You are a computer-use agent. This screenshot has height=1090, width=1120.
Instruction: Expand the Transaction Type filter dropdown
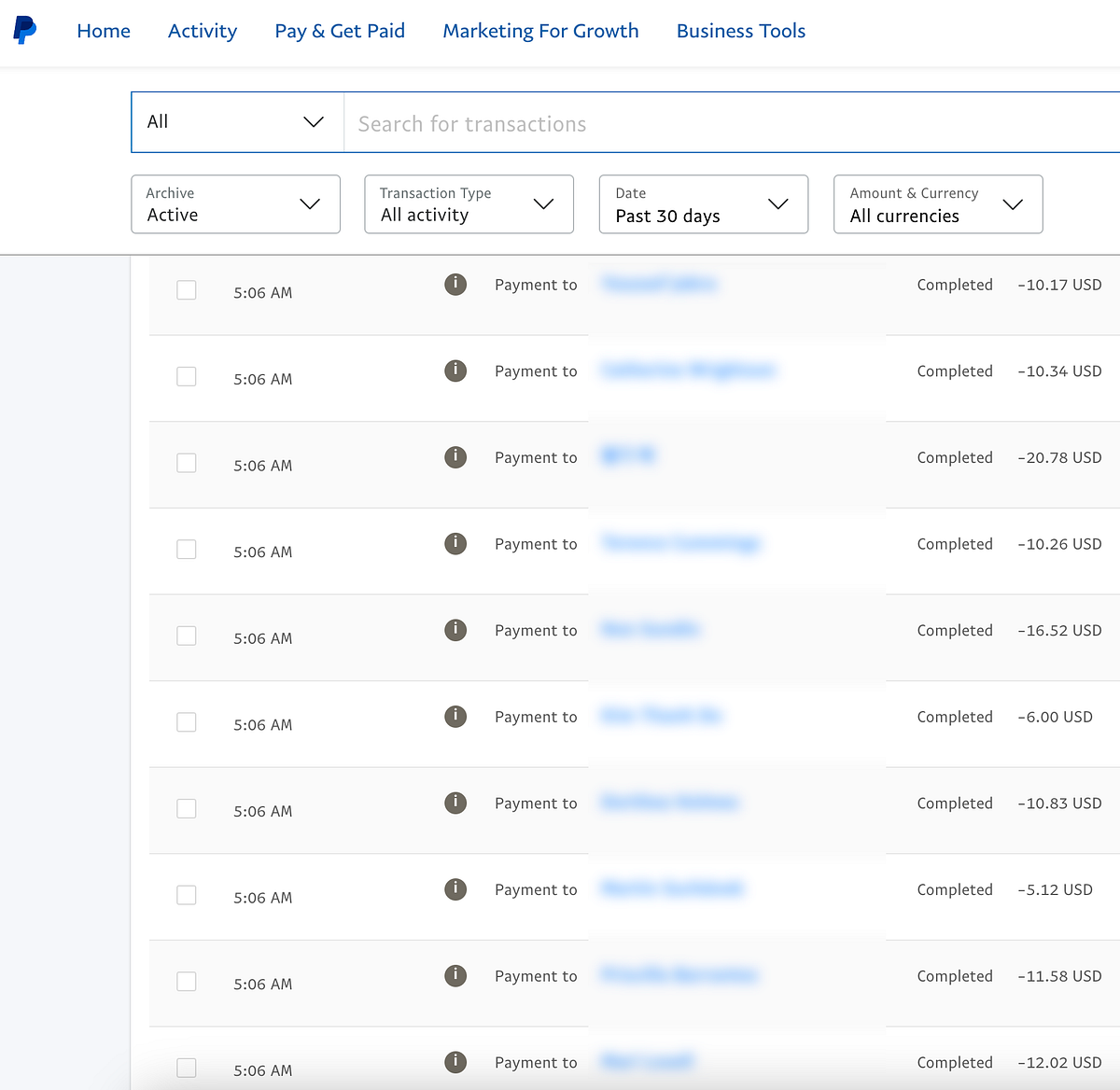469,204
